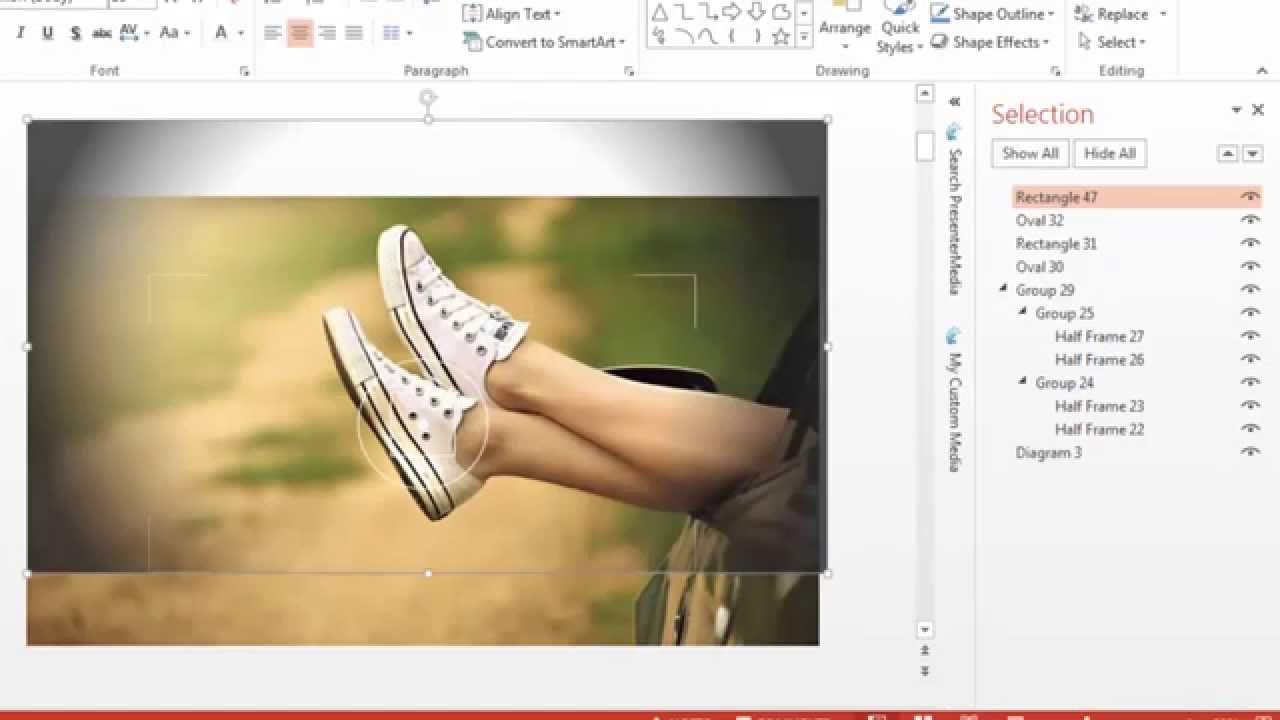This screenshot has width=1280, height=720.
Task: Pick the arc shape from gallery
Action: tap(684, 37)
